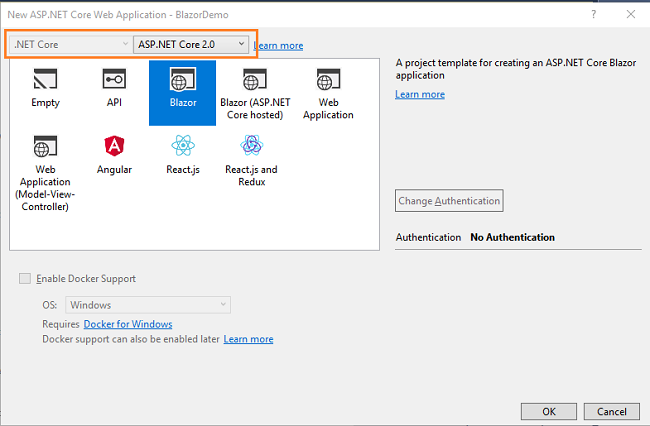Click the Authentication label text
650x426 pixels.
point(428,237)
